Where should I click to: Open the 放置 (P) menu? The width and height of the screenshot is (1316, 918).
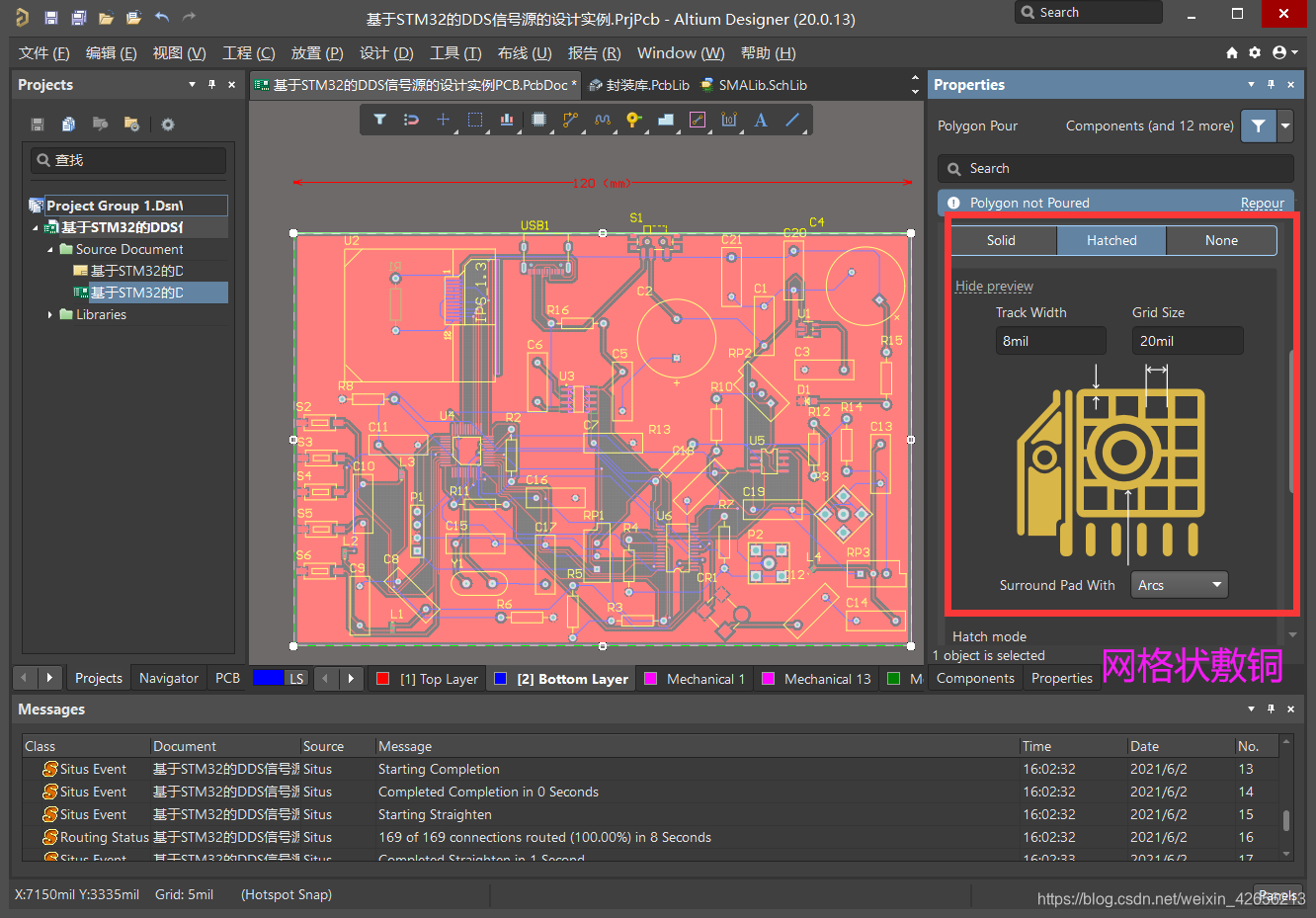316,53
